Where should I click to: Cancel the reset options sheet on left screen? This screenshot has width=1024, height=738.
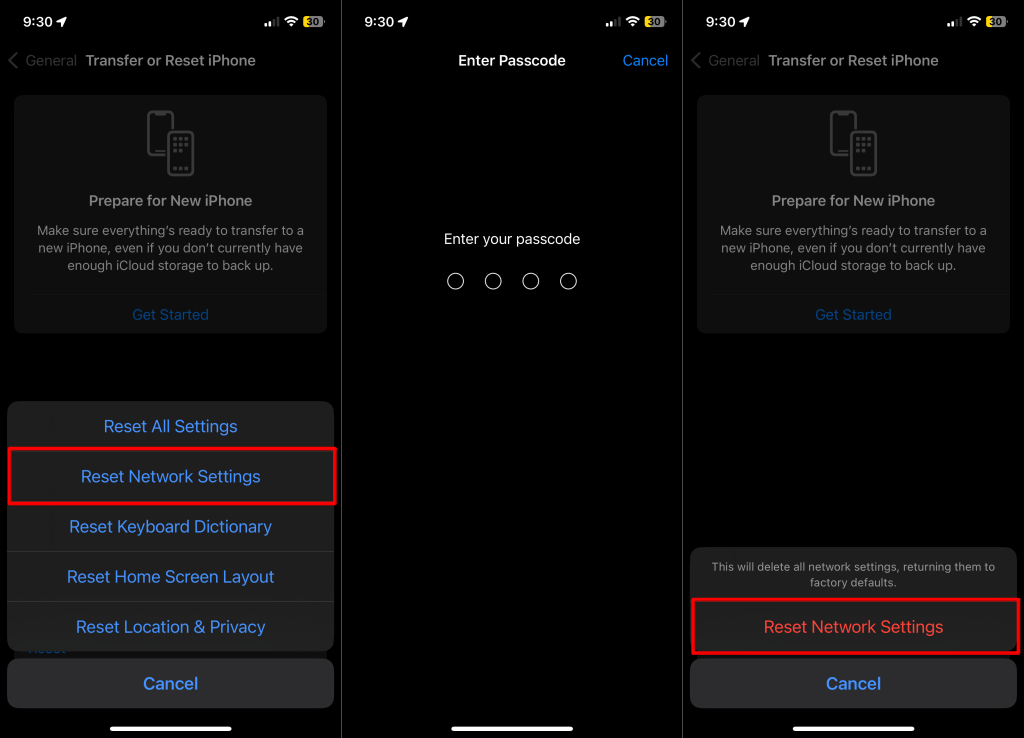[170, 683]
